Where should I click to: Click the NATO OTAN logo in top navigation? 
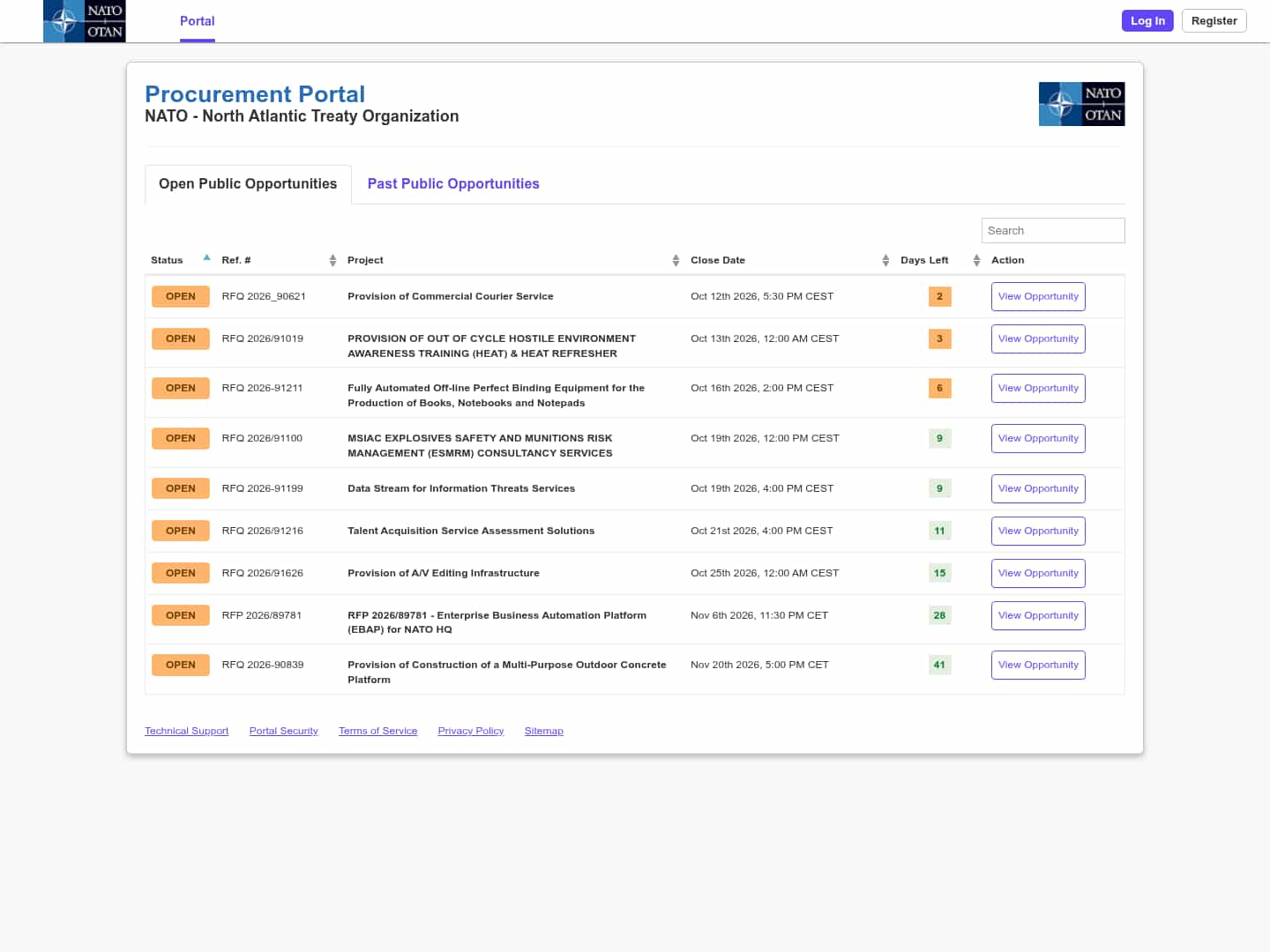85,21
